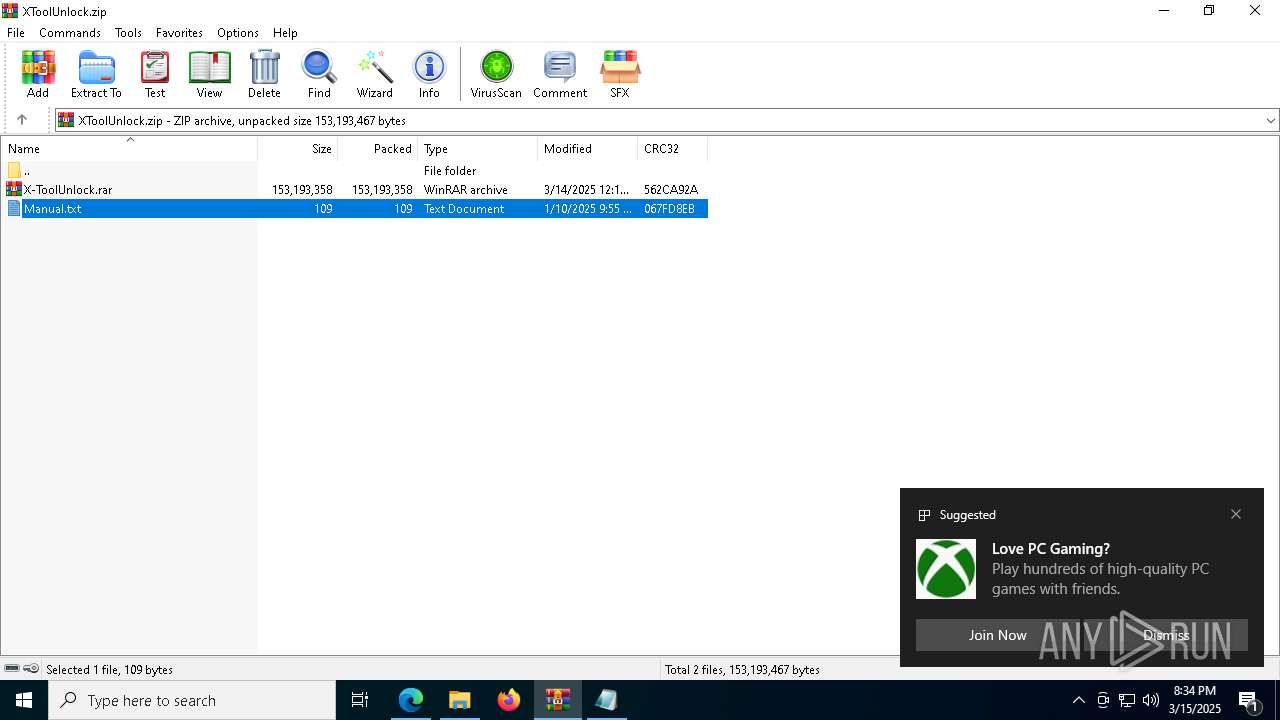
Task: Select the Manual.txt file name
Action: click(53, 209)
